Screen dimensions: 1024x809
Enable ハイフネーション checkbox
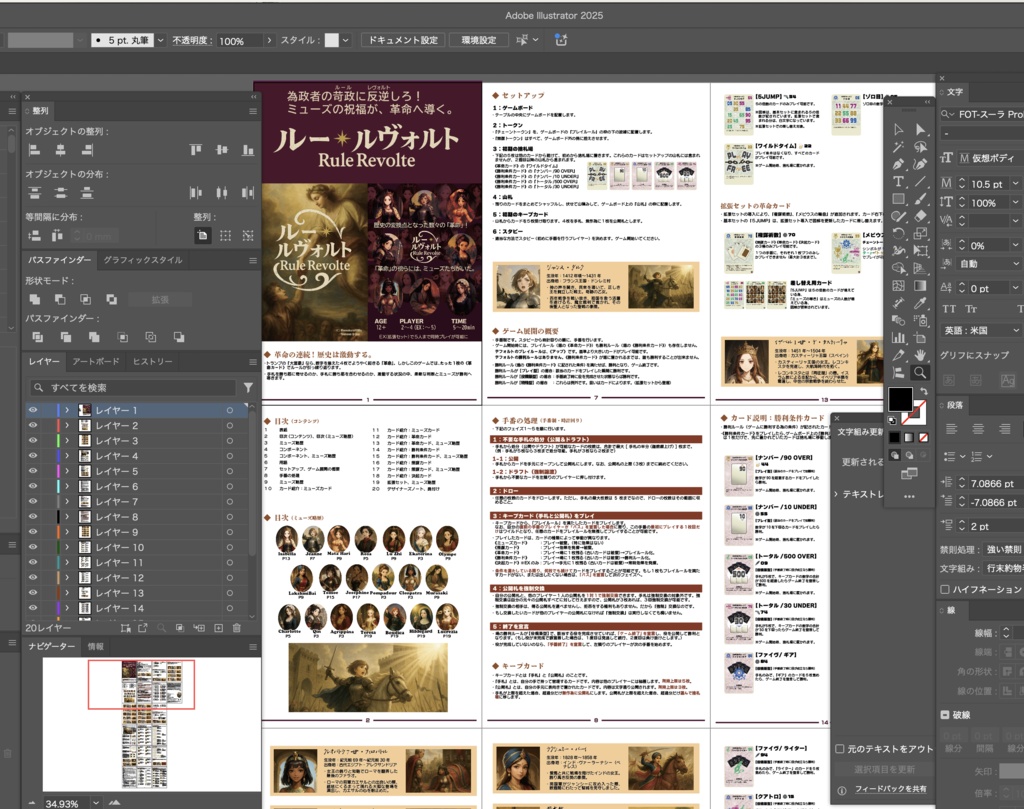tap(944, 589)
